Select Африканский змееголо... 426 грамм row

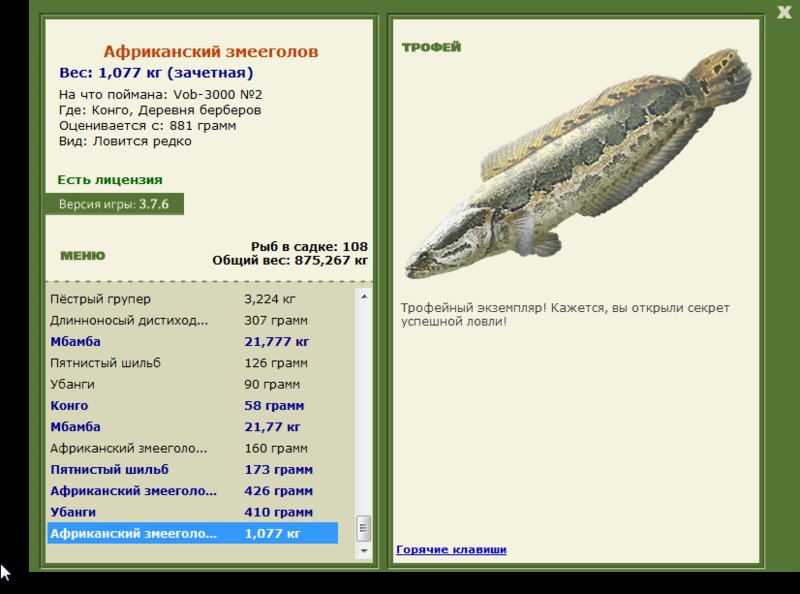click(193, 491)
